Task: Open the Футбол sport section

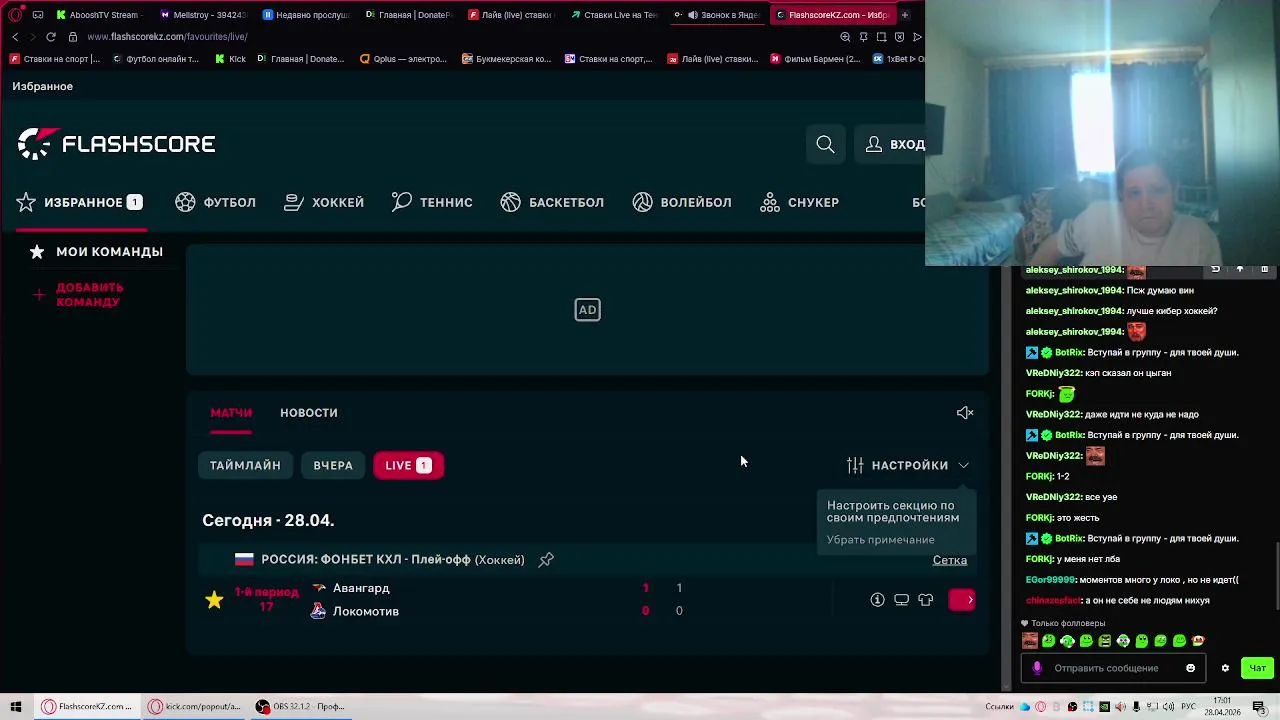Action: (x=216, y=202)
